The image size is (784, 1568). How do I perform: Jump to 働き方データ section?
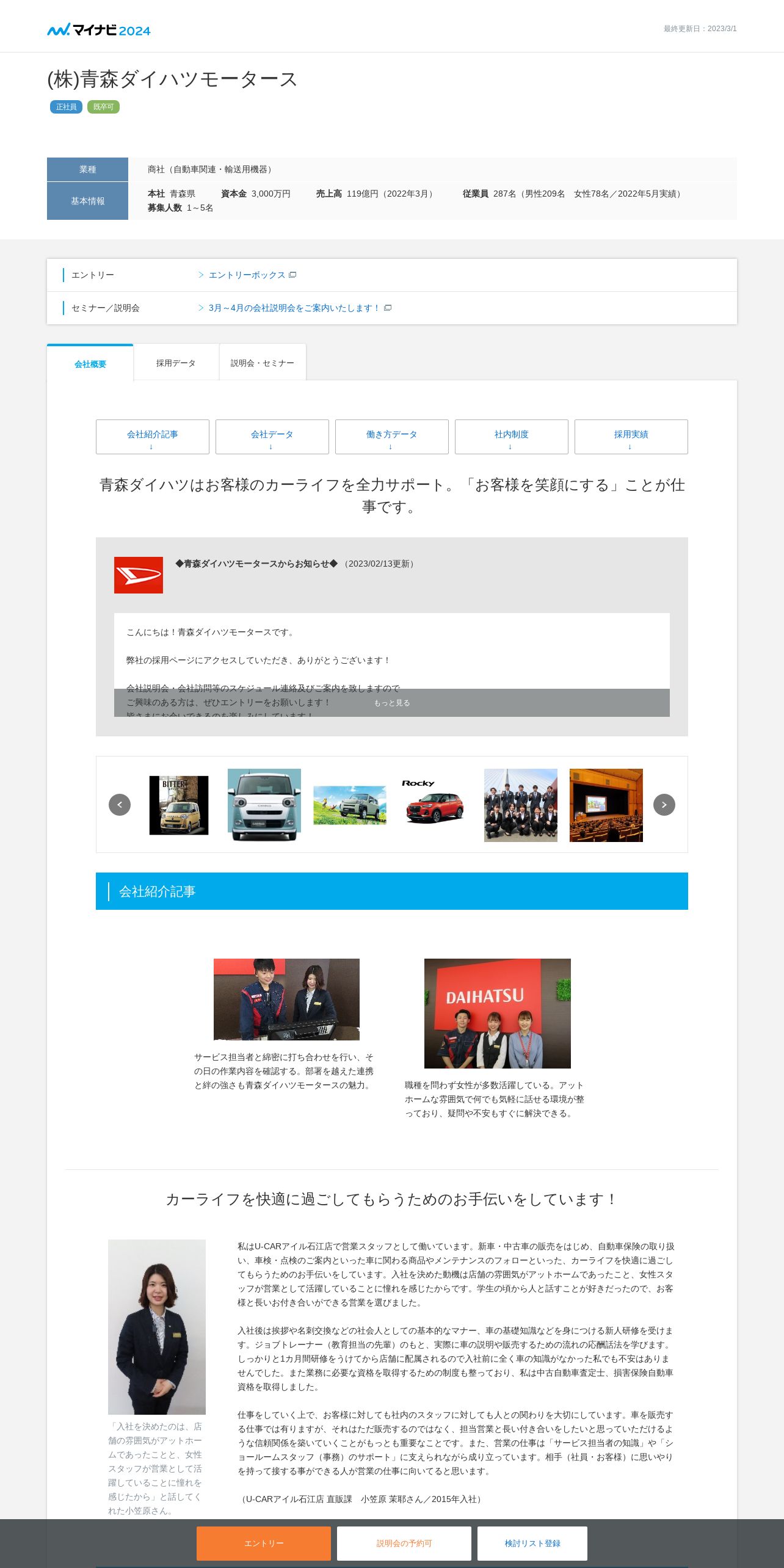392,437
